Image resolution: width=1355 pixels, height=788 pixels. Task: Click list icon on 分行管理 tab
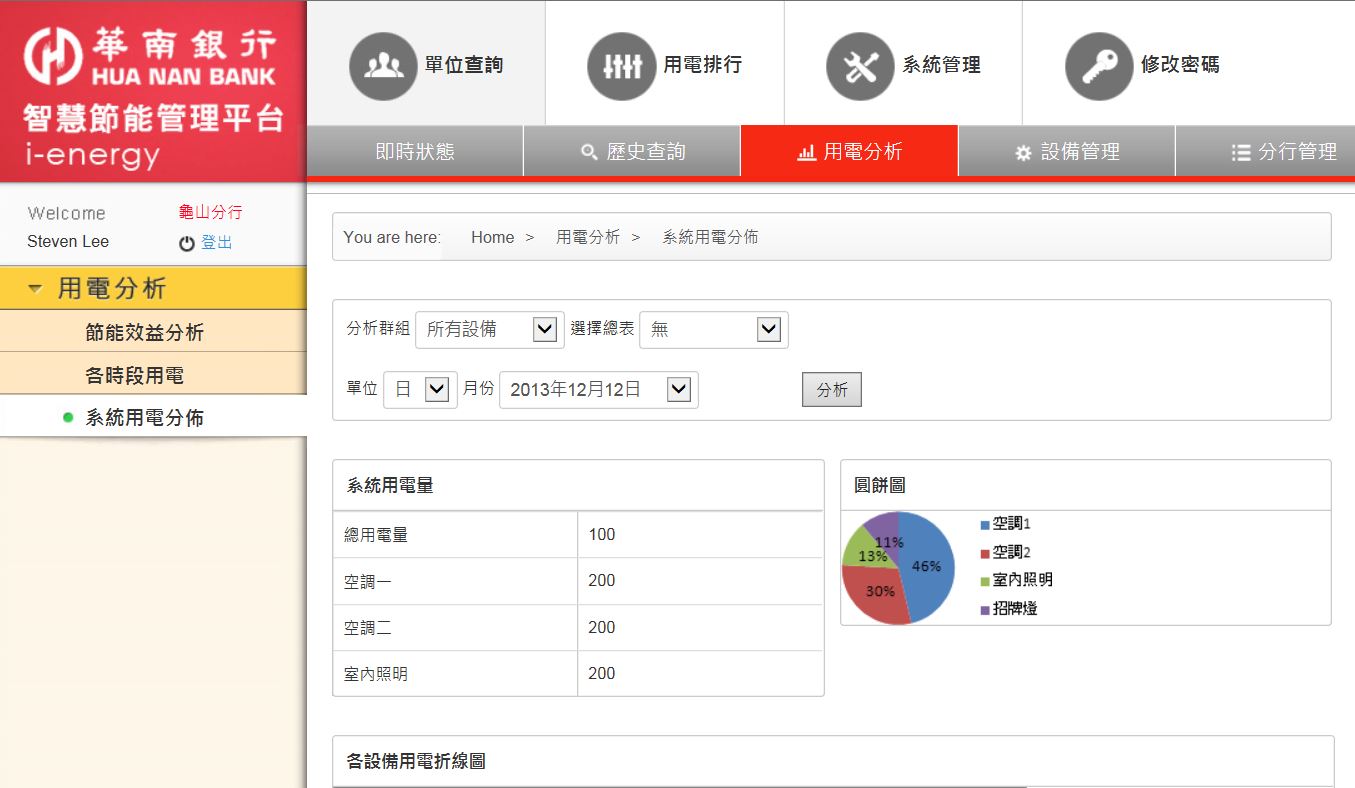1241,153
